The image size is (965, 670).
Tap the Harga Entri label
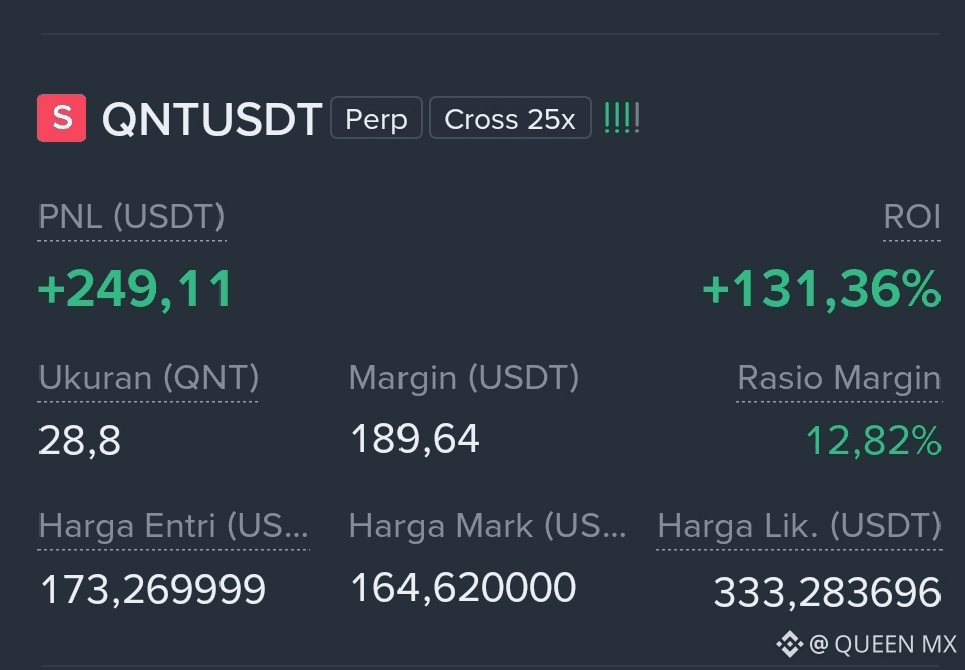click(x=174, y=526)
